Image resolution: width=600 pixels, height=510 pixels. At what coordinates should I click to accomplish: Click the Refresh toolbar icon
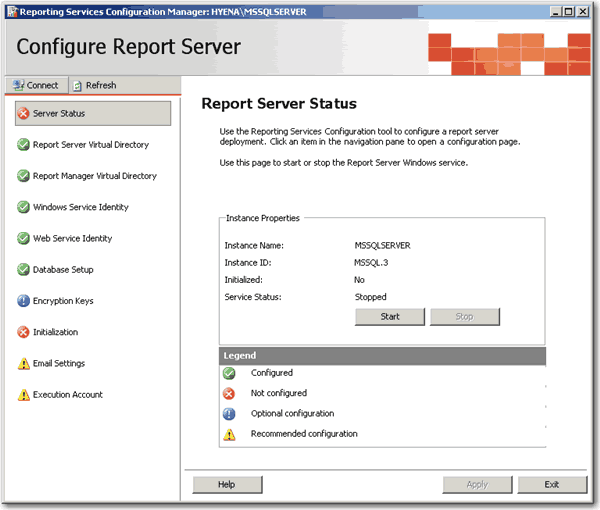pyautogui.click(x=78, y=85)
